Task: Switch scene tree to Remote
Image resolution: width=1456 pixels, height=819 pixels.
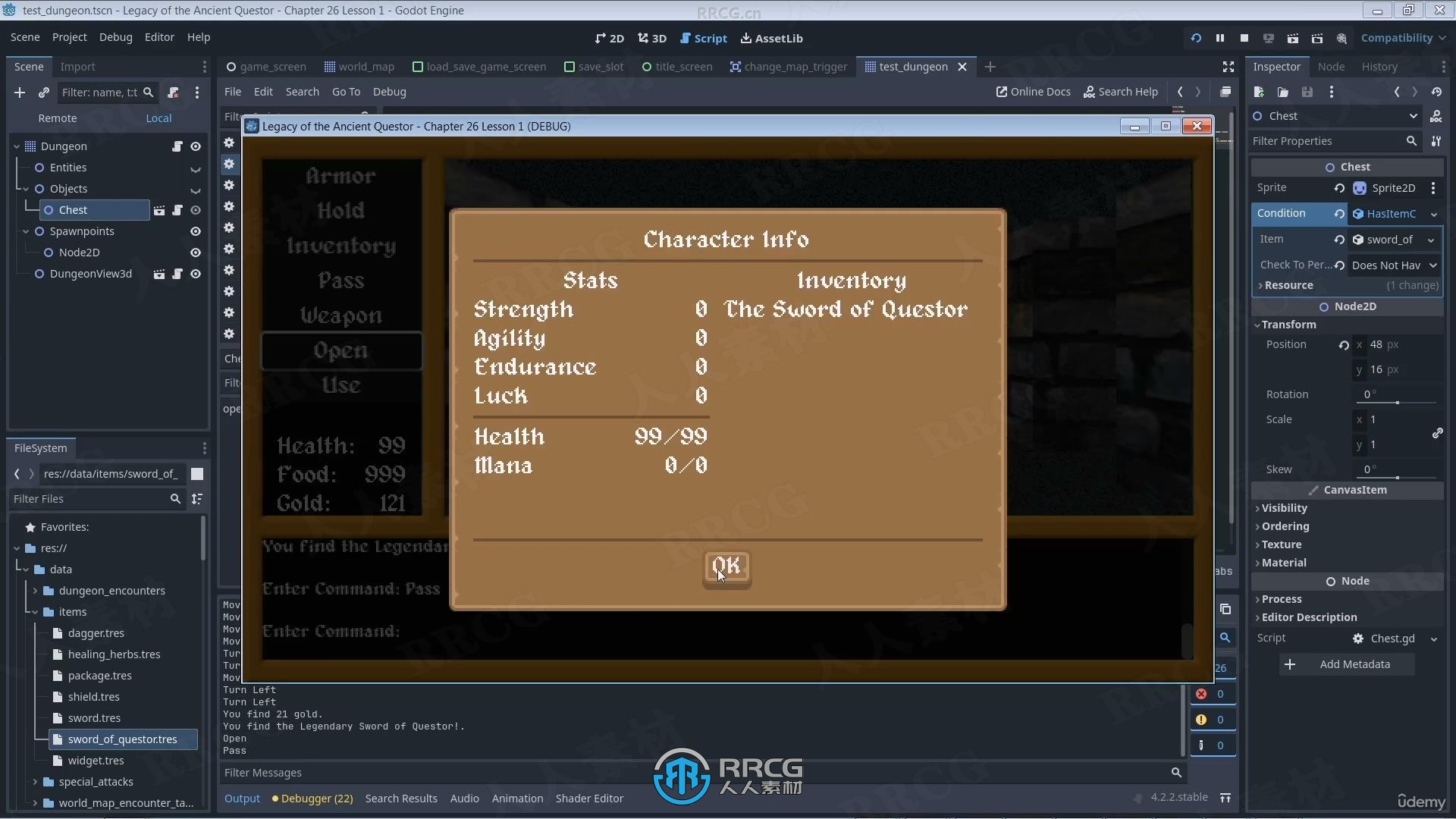Action: 58,118
